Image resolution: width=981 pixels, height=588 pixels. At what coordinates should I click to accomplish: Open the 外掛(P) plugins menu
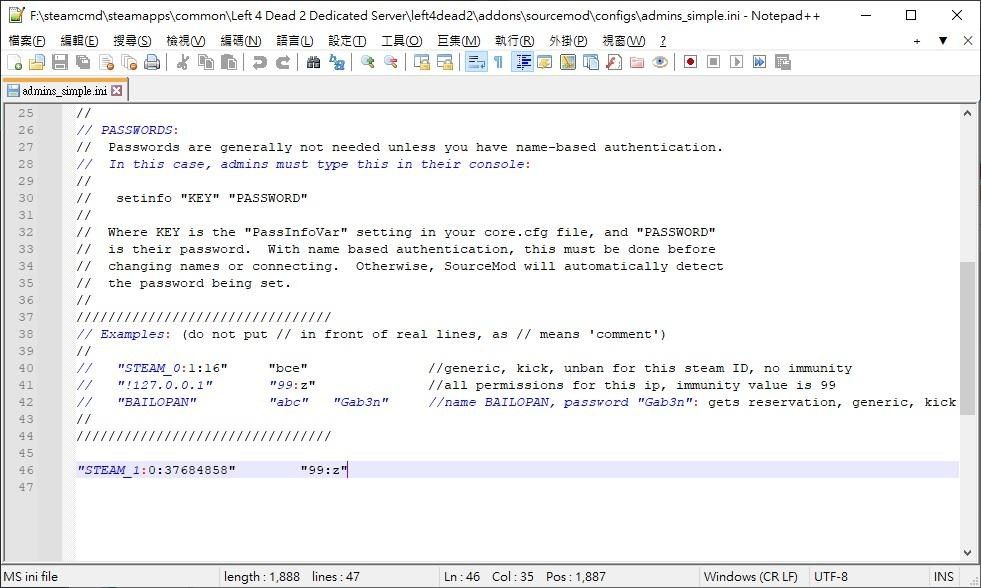567,41
